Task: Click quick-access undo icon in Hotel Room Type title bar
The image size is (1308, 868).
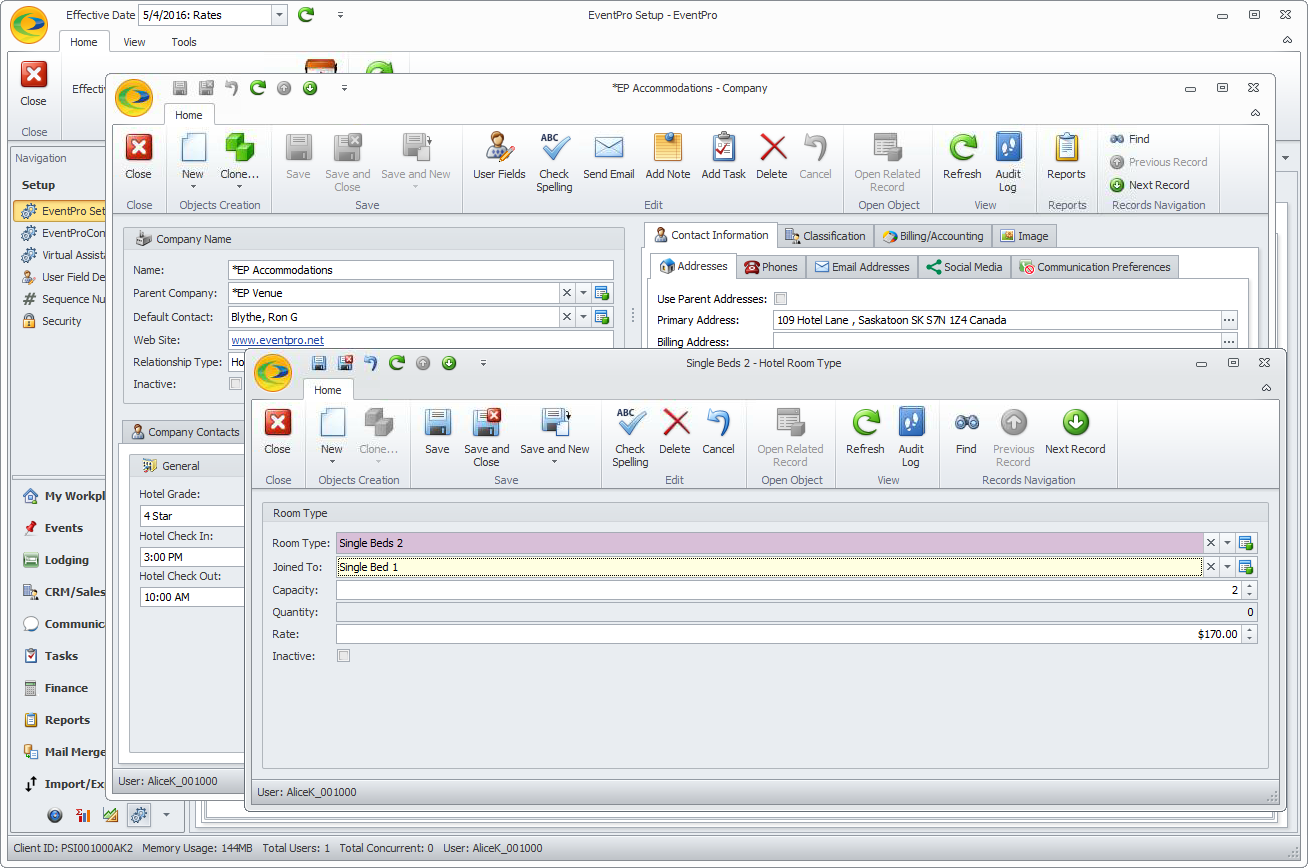Action: [371, 363]
